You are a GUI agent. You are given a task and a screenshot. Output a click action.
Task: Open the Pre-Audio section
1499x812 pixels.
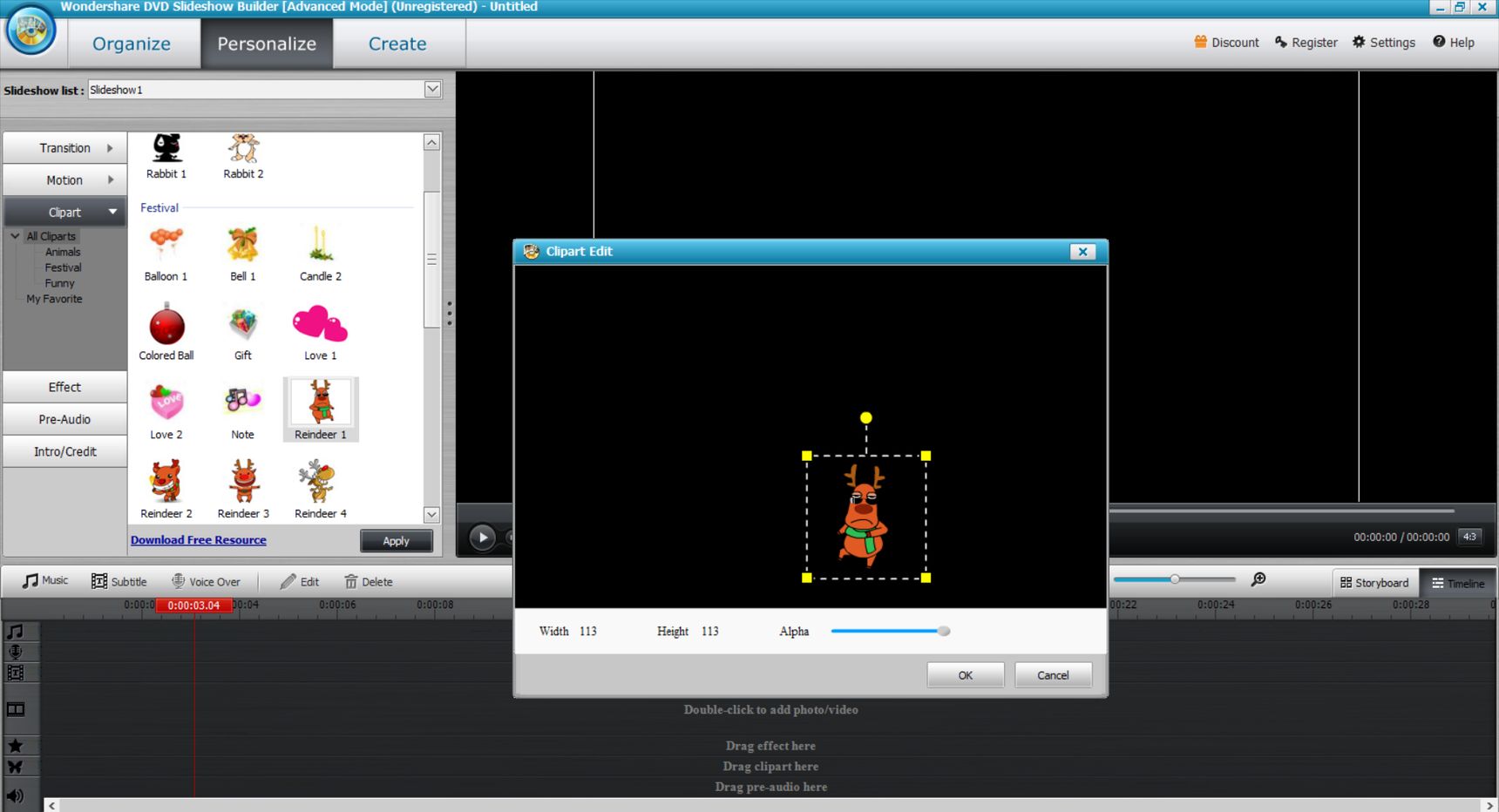click(x=65, y=419)
